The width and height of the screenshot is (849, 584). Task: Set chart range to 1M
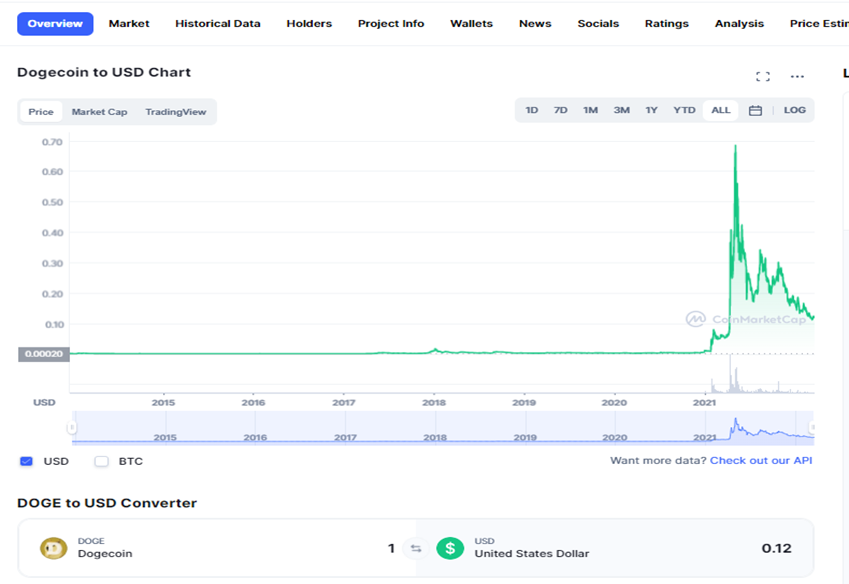[590, 110]
